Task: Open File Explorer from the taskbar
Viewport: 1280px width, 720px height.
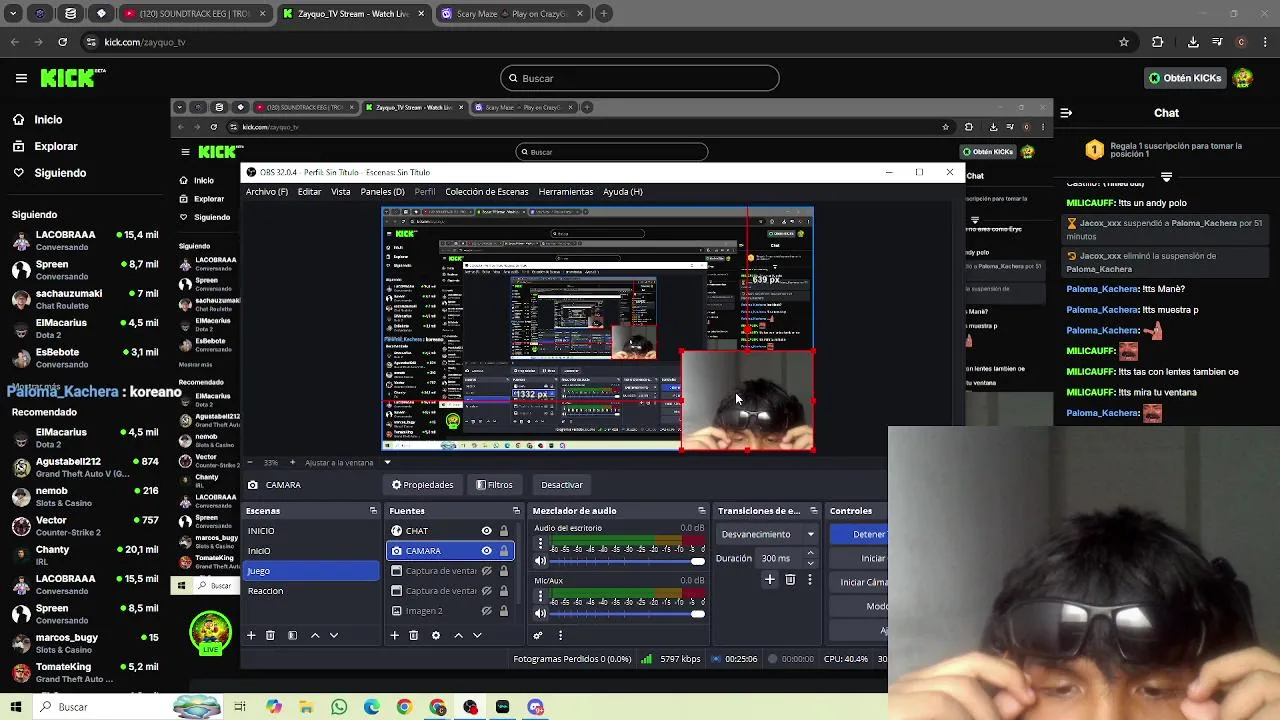Action: pos(306,707)
